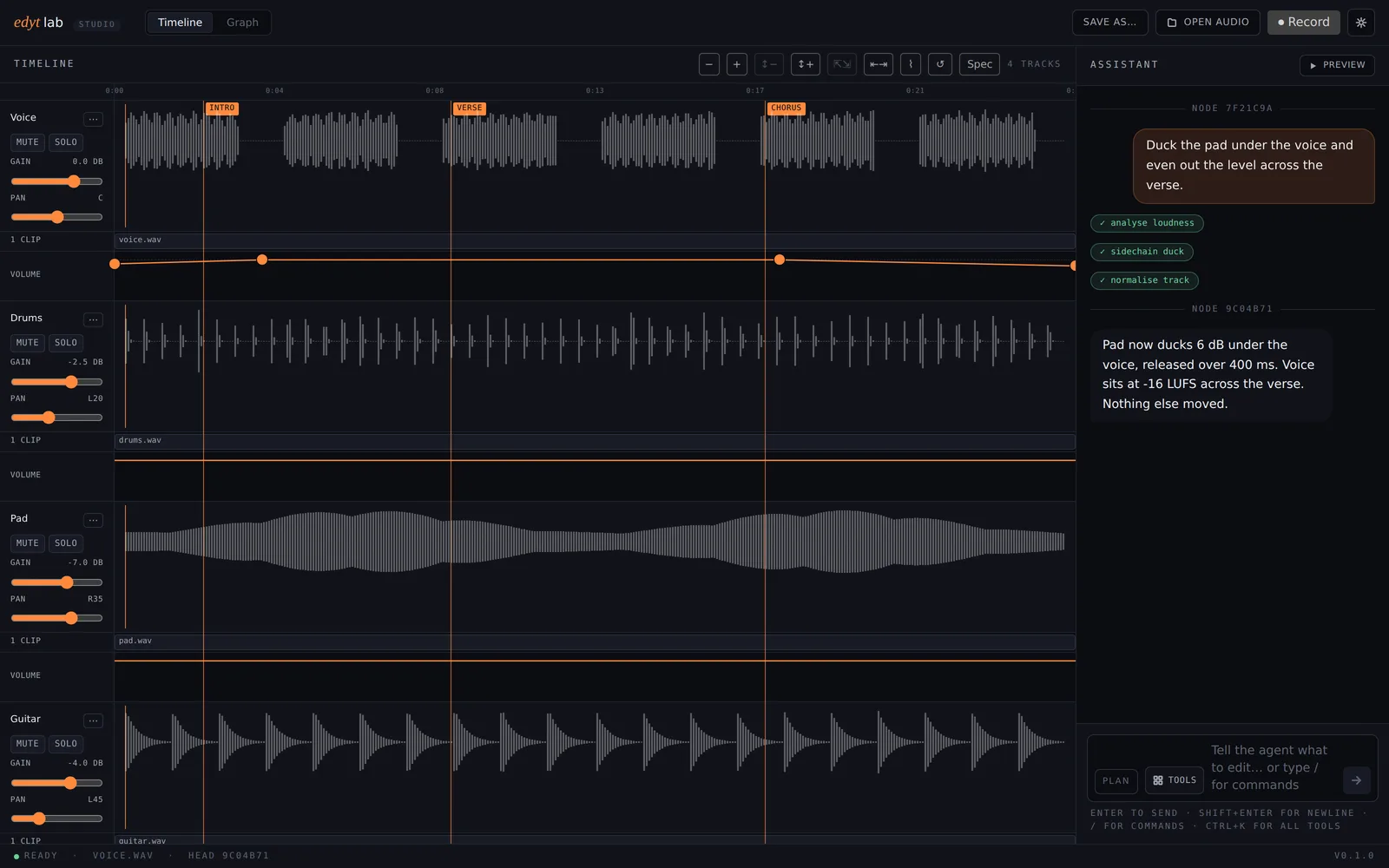Adjust the Guitar pan slider

56,819
